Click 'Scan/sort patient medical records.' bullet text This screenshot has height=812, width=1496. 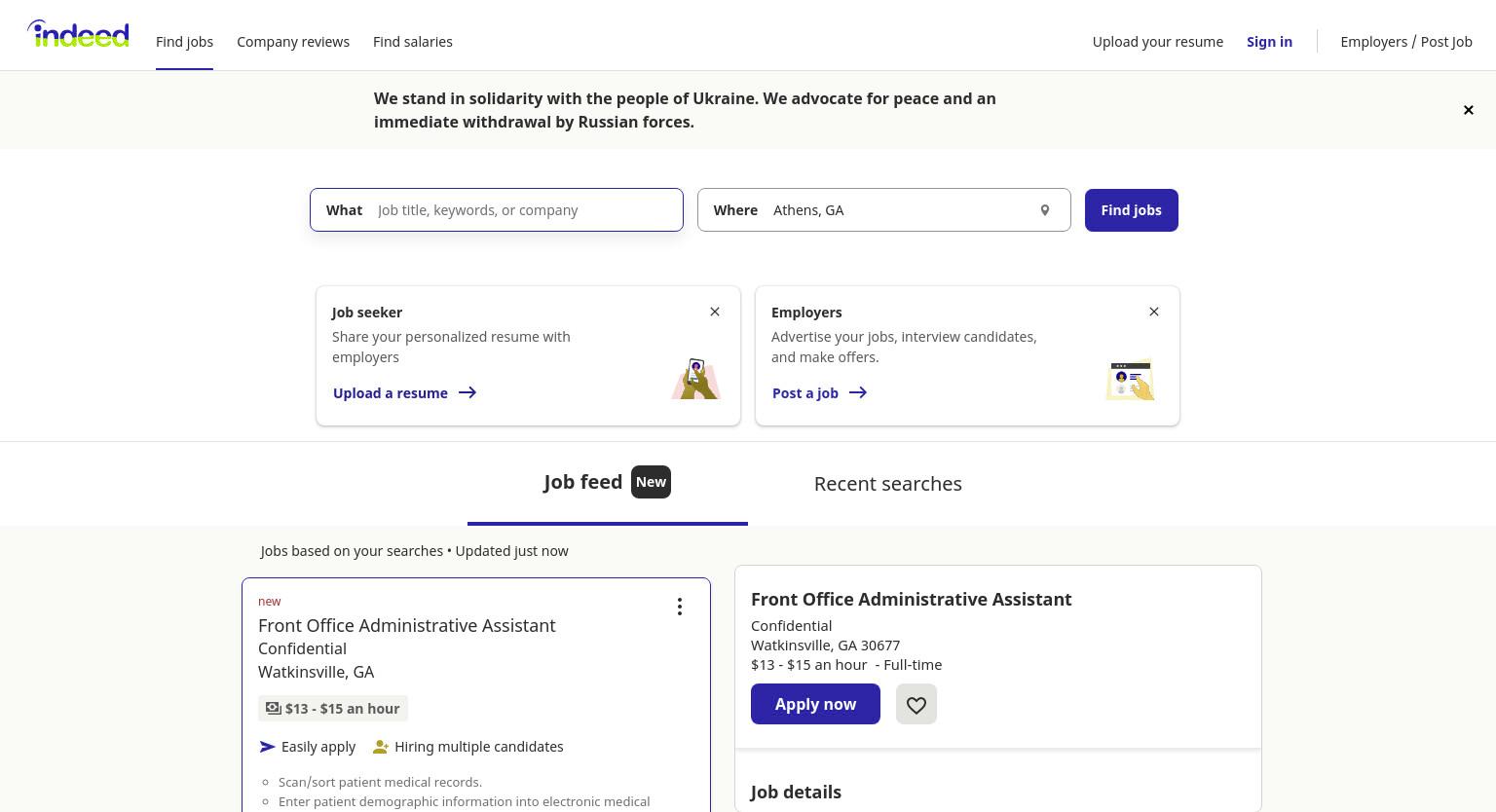(x=380, y=782)
